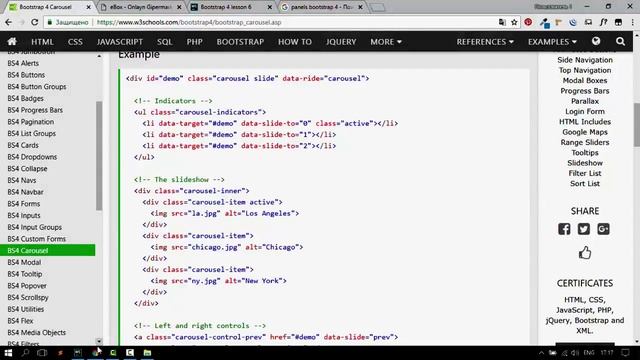640x360 pixels.
Task: Open the Windows Start menu
Action: (8, 353)
